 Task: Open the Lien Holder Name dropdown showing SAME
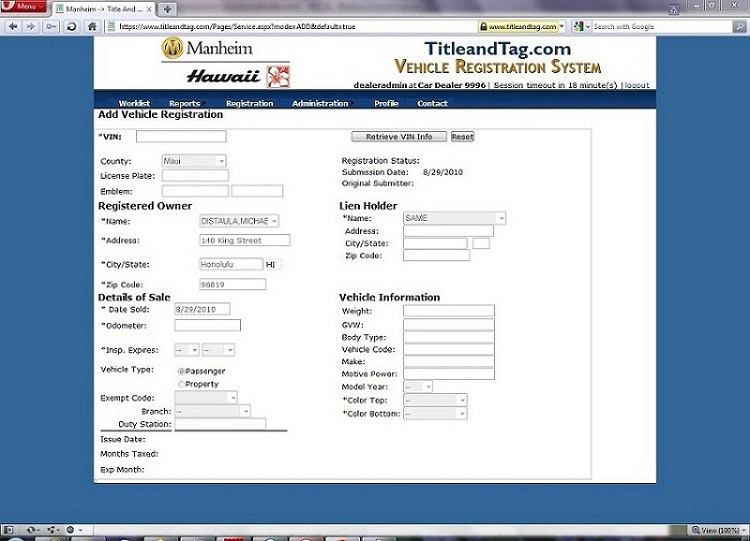(454, 218)
